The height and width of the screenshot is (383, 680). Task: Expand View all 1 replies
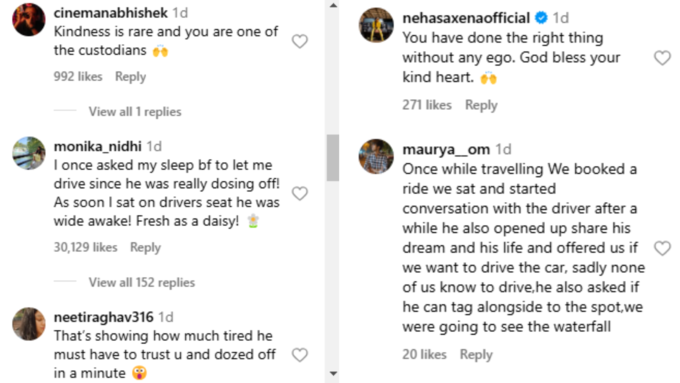(135, 112)
